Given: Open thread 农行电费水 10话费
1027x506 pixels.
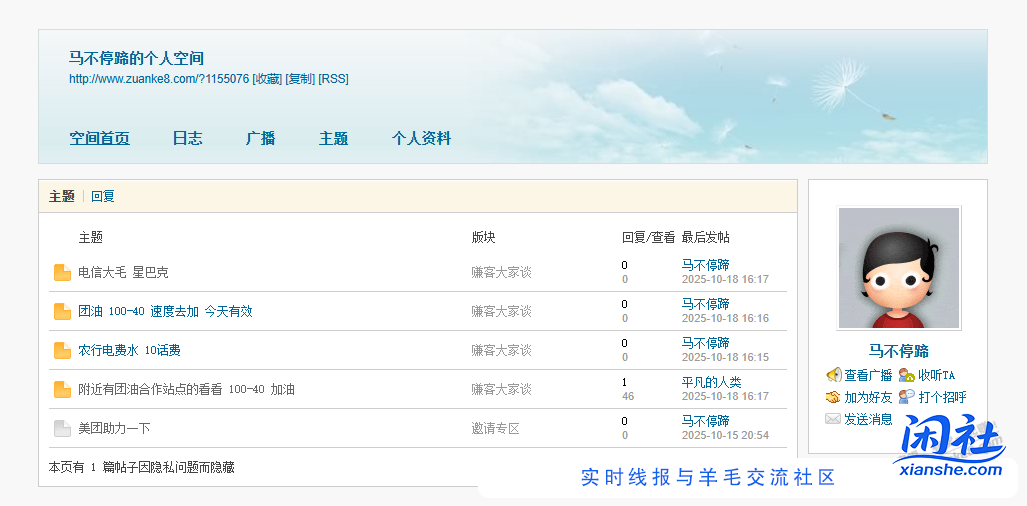Looking at the screenshot, I should pyautogui.click(x=129, y=350).
